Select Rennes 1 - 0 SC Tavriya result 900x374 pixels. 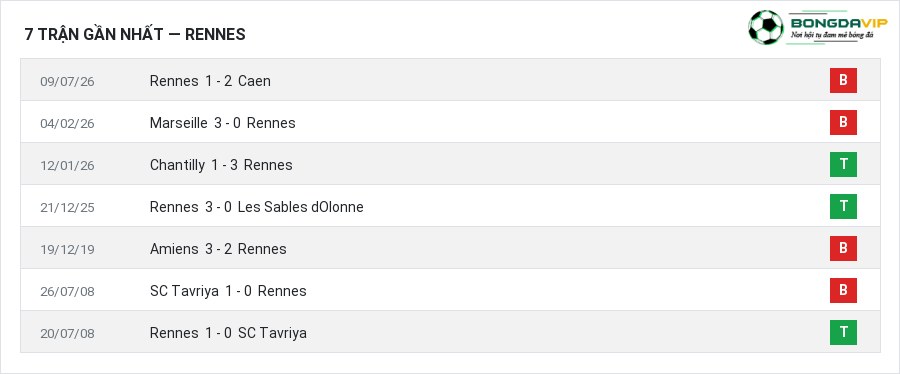[x=228, y=333]
